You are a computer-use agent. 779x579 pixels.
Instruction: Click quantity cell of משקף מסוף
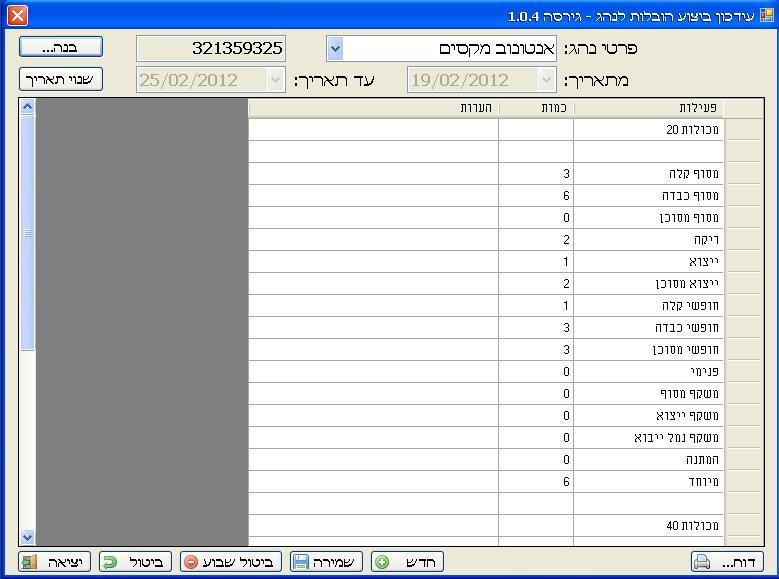pyautogui.click(x=536, y=394)
